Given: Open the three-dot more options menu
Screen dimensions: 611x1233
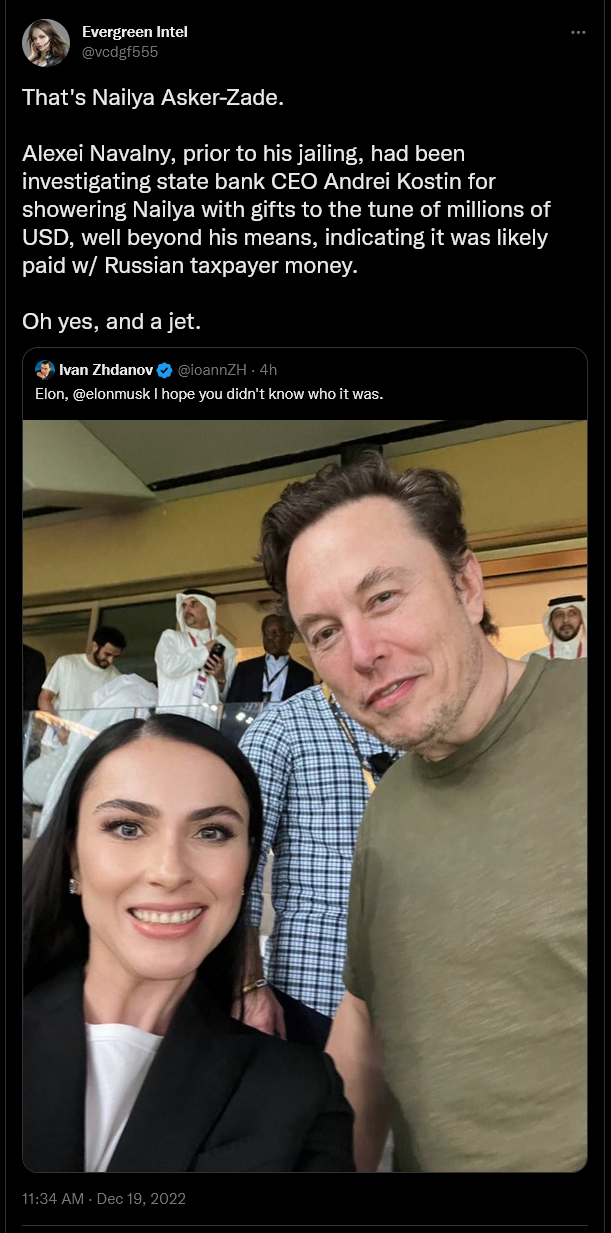Looking at the screenshot, I should pyautogui.click(x=578, y=32).
